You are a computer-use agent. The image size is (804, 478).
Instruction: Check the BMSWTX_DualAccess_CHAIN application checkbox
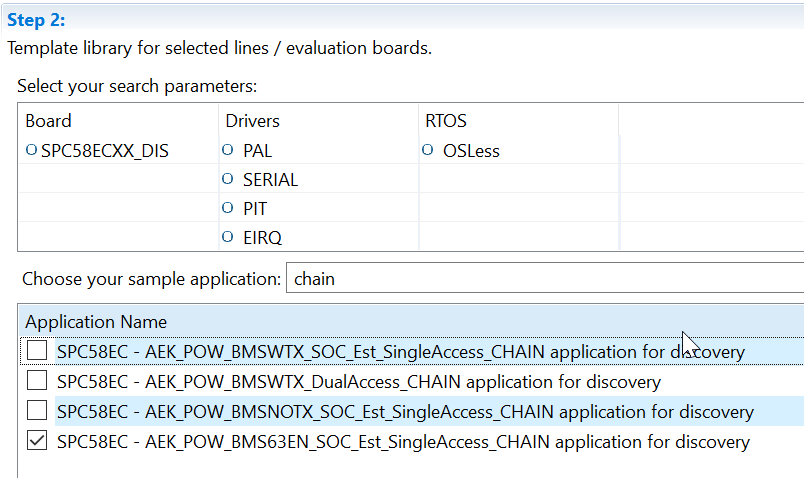click(x=37, y=382)
